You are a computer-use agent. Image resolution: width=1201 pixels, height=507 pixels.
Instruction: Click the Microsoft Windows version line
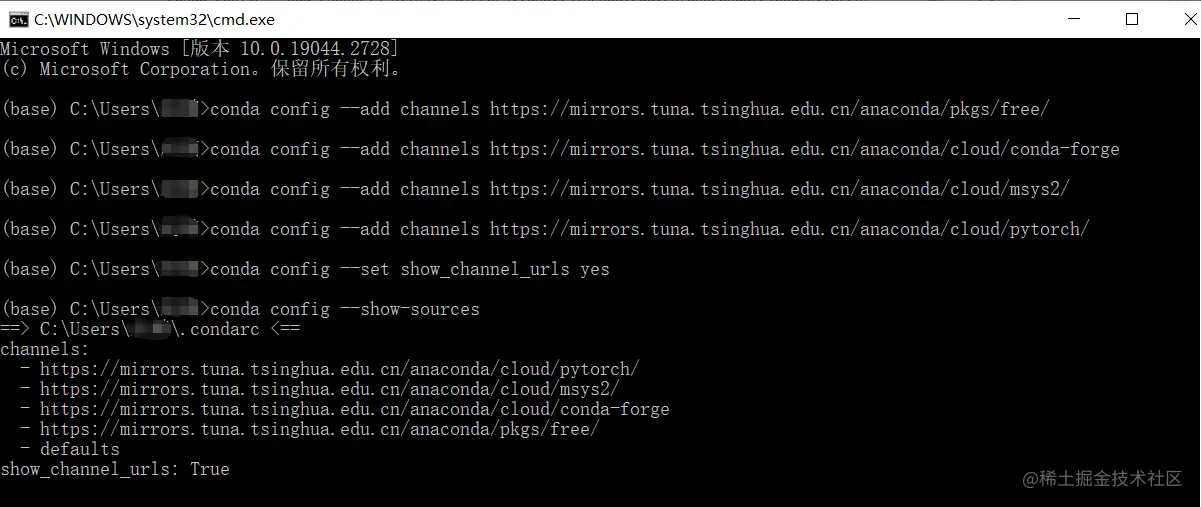pos(200,49)
